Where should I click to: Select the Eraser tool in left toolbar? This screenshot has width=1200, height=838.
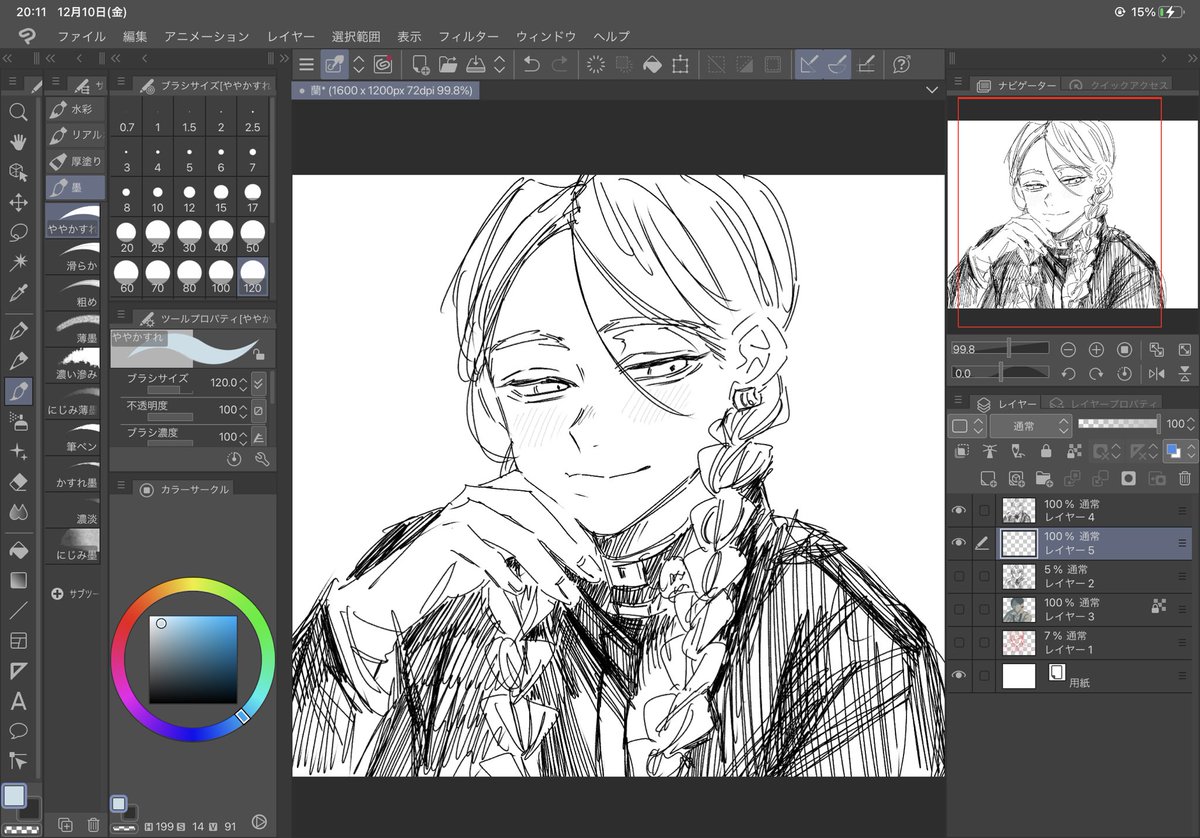coord(18,482)
